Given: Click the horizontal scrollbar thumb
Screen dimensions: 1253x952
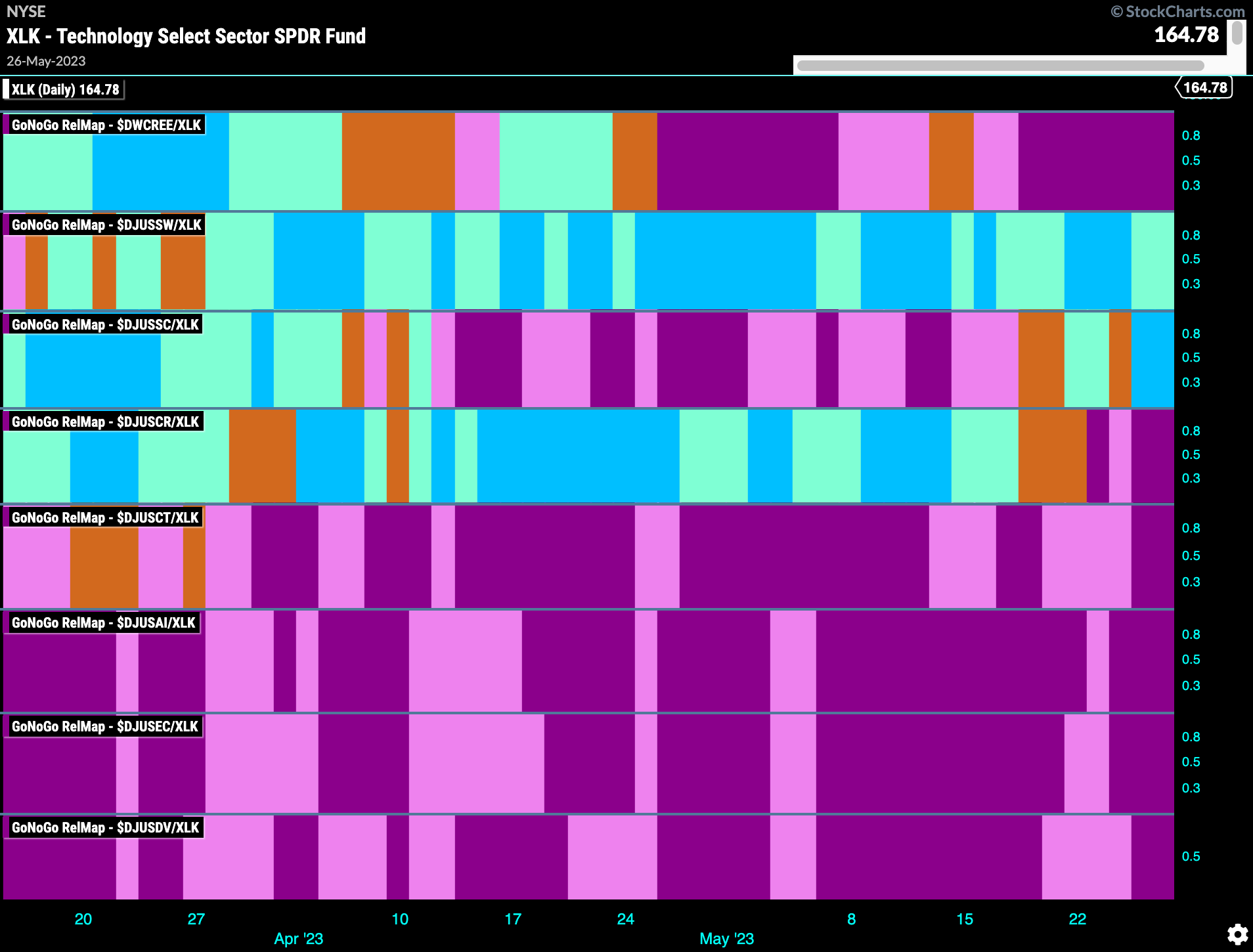Looking at the screenshot, I should 1000,66.
